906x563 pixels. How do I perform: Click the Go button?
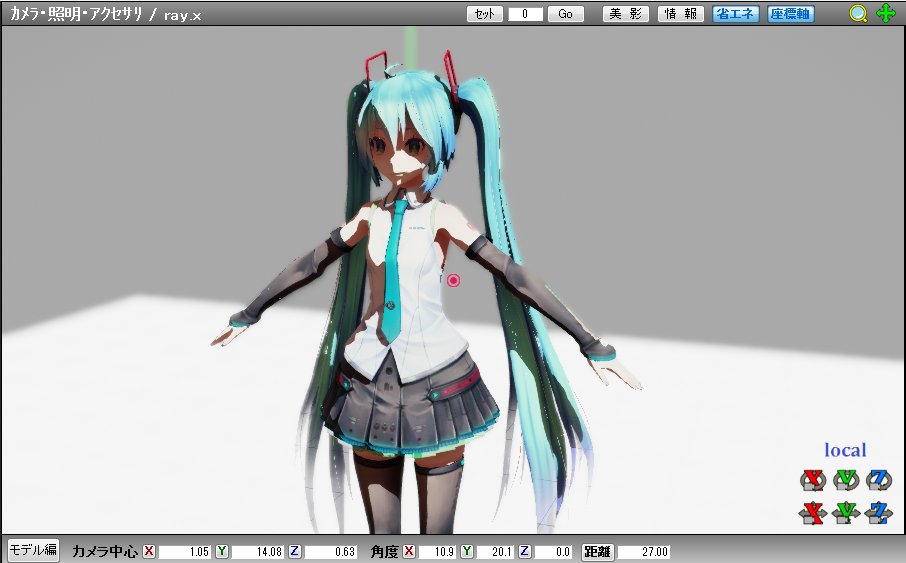coord(565,14)
